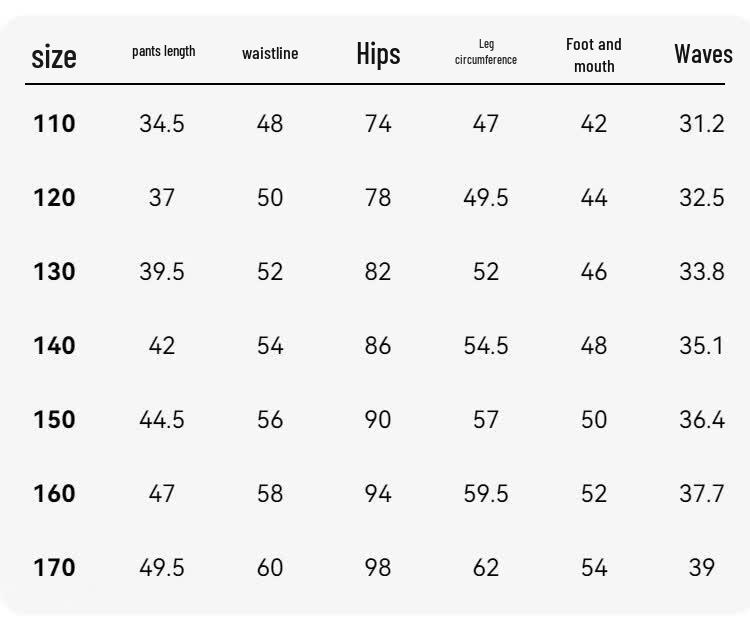Click the size 130 row label
Image resolution: width=750 pixels, height=629 pixels.
54,271
